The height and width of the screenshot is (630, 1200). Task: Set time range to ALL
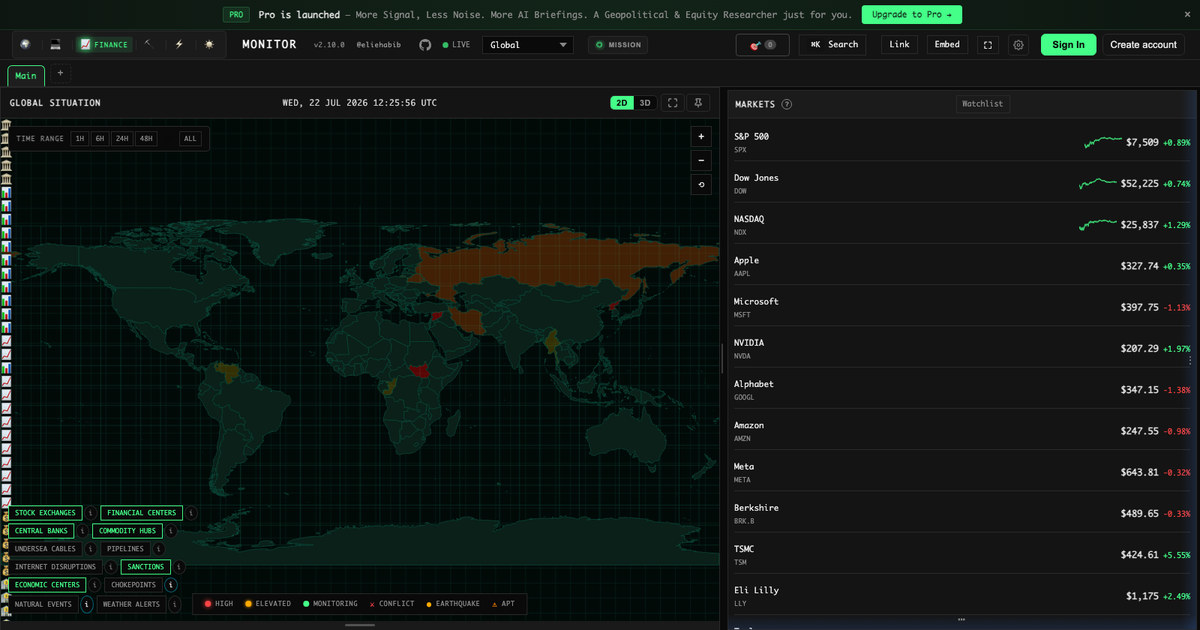tap(190, 138)
